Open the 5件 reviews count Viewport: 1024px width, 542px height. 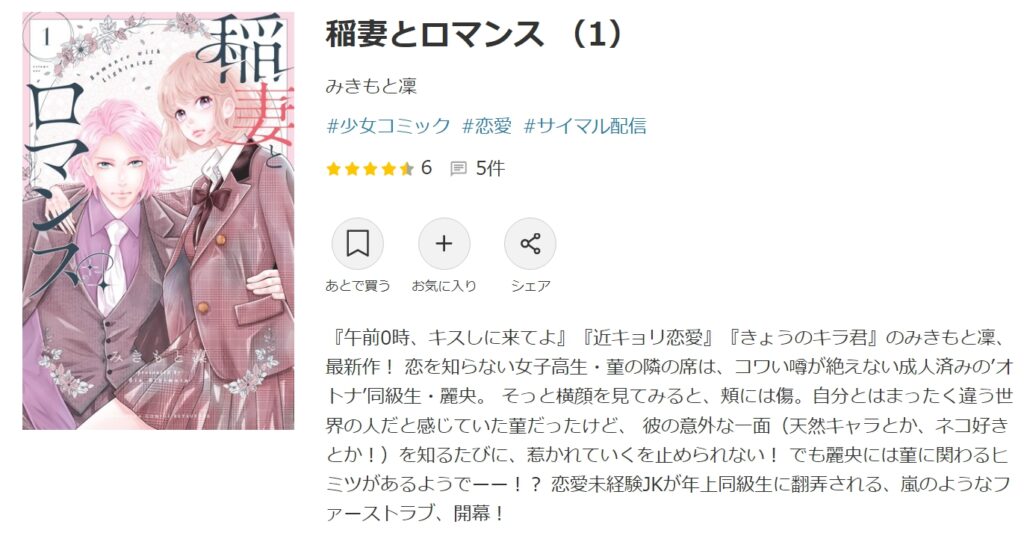click(x=490, y=168)
